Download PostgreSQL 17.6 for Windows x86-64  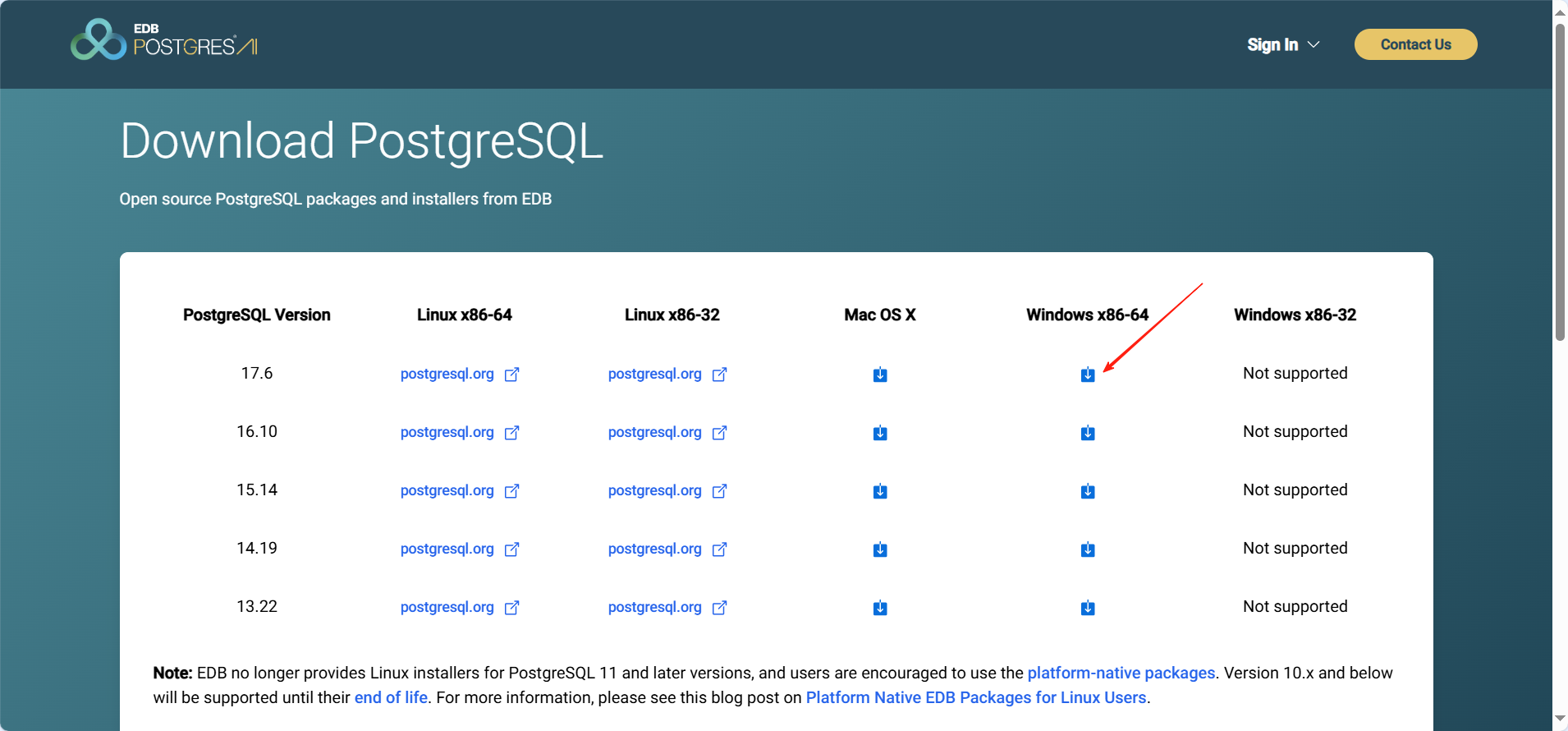(x=1087, y=375)
